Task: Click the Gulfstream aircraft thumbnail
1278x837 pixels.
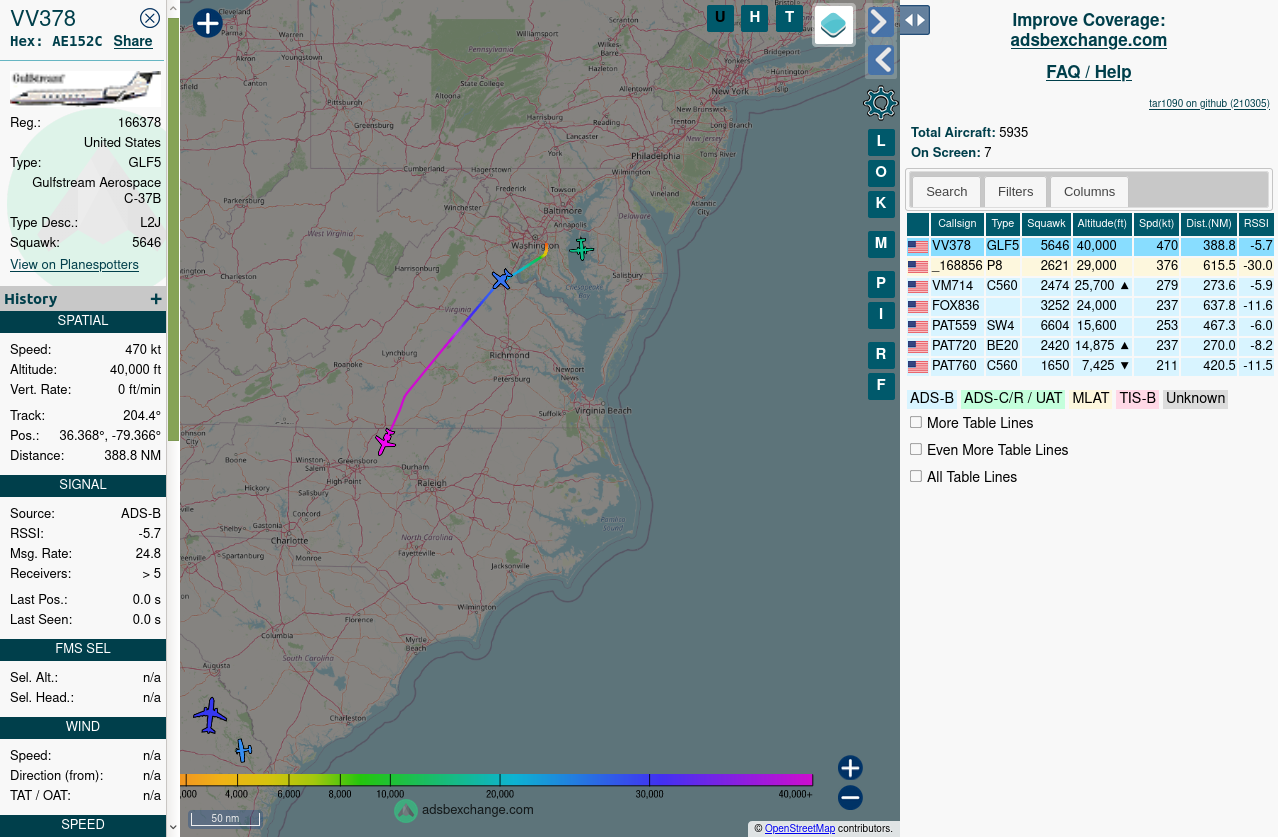Action: (85, 88)
